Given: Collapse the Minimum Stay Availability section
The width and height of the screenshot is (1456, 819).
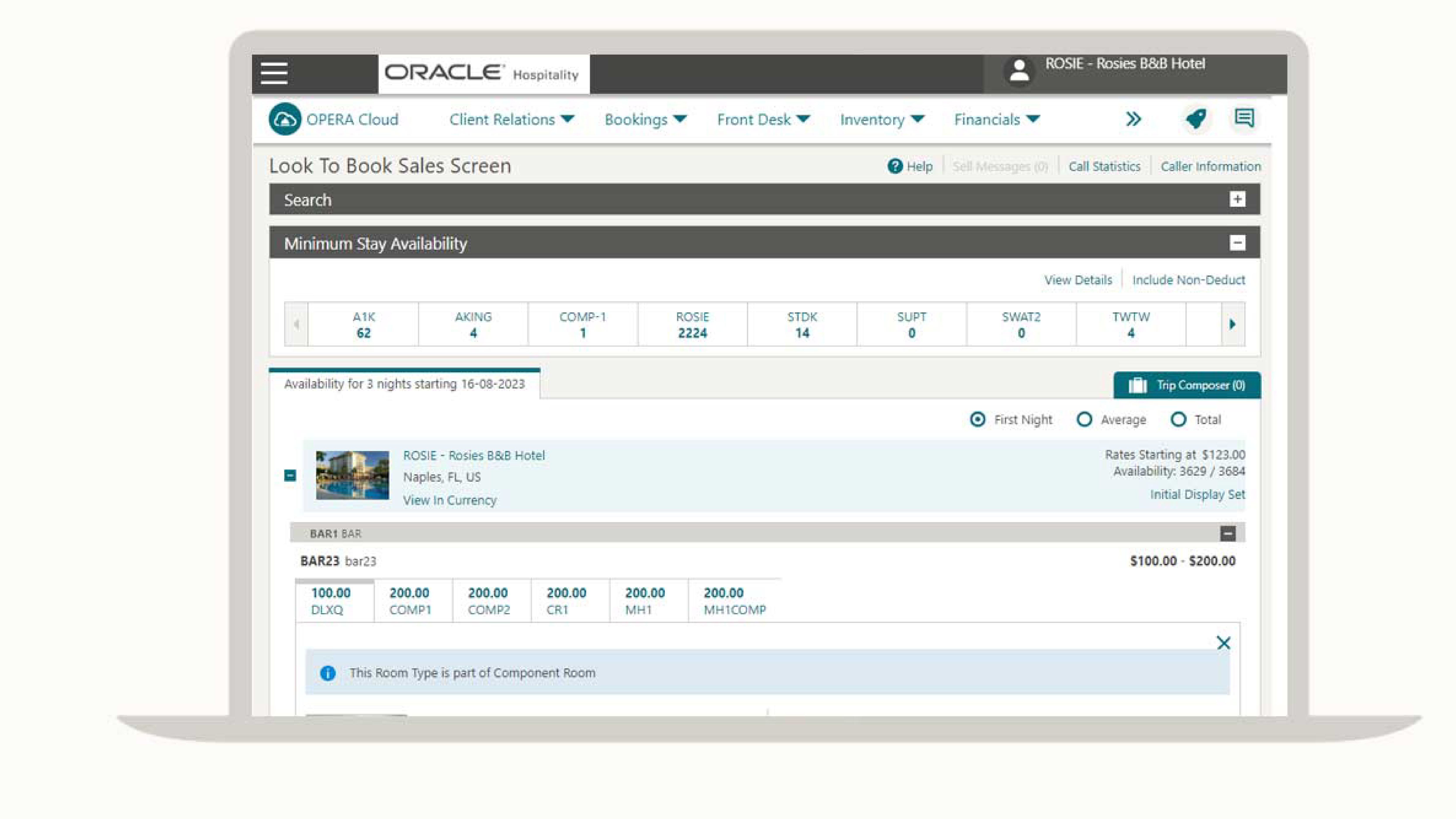Looking at the screenshot, I should point(1238,243).
